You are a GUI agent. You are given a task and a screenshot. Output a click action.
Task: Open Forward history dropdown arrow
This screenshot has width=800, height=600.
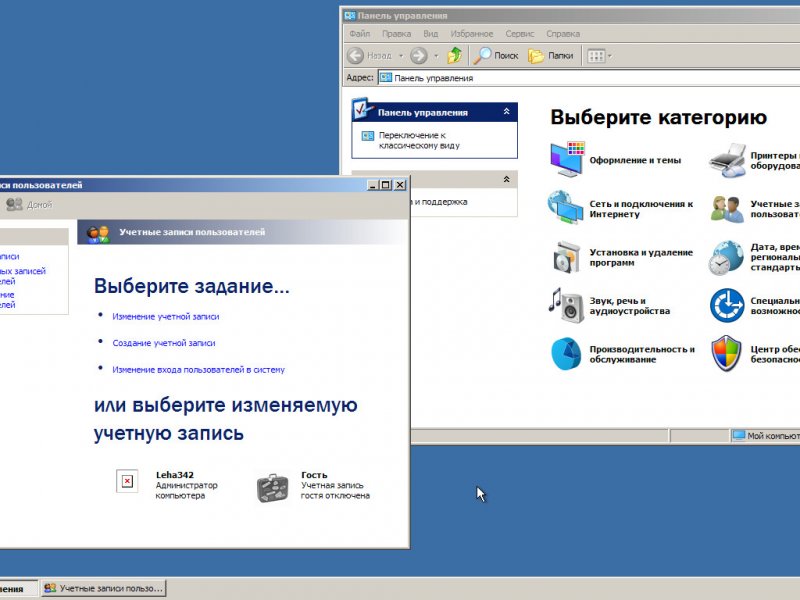436,56
